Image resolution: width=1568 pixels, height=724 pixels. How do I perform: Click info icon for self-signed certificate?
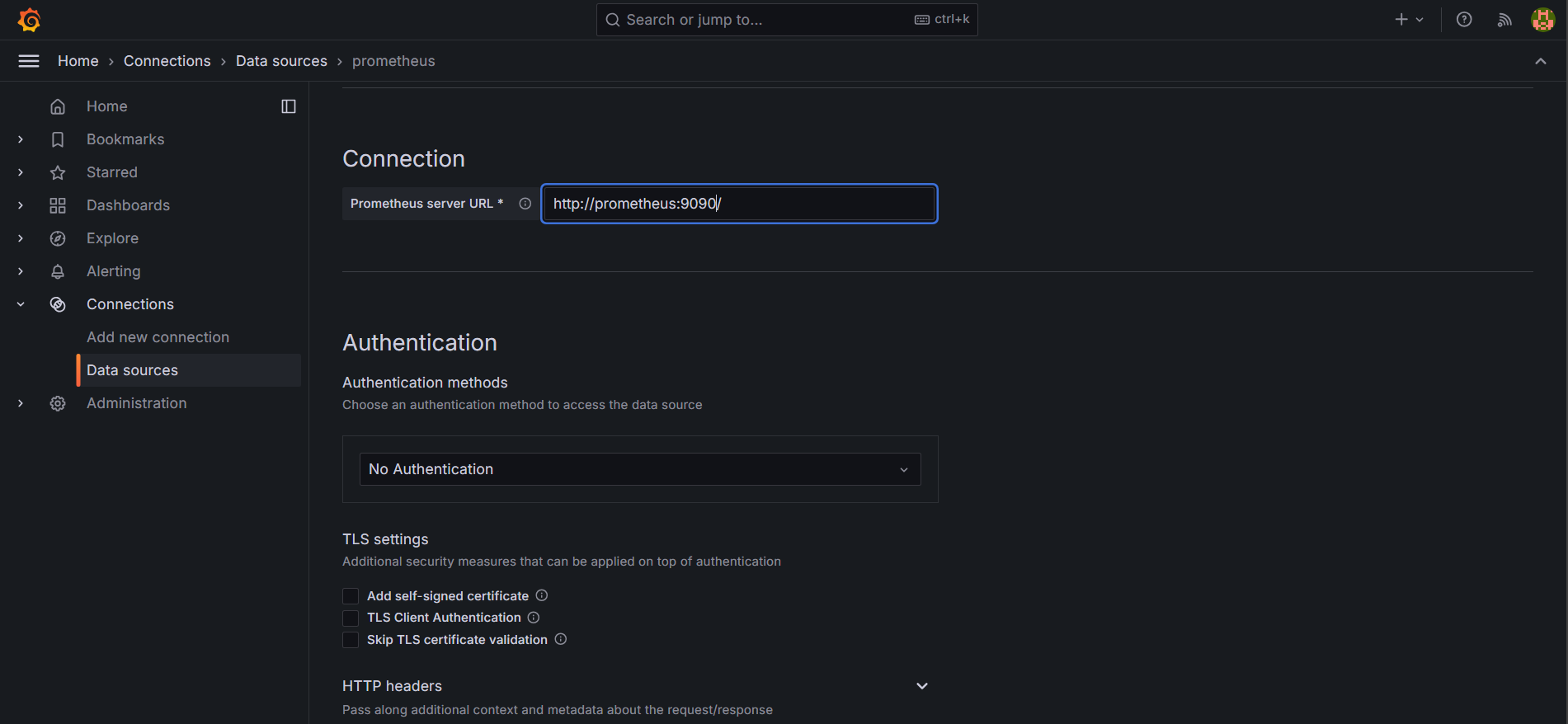pyautogui.click(x=542, y=595)
